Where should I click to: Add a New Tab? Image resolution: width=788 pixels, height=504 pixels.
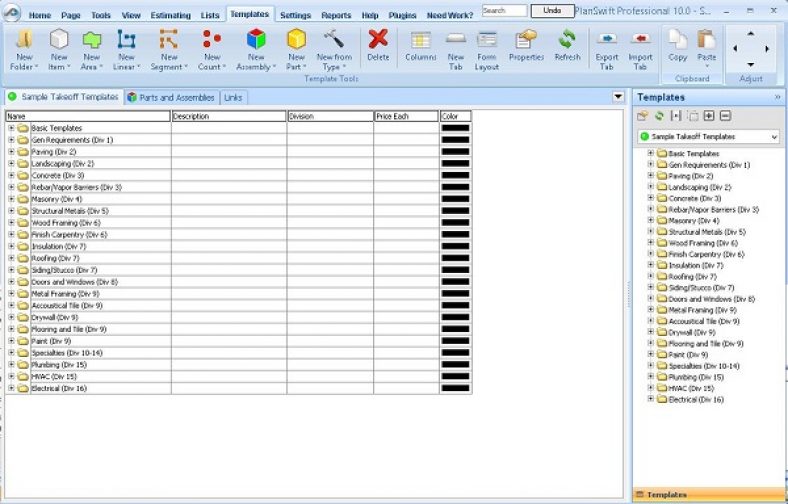(x=455, y=49)
